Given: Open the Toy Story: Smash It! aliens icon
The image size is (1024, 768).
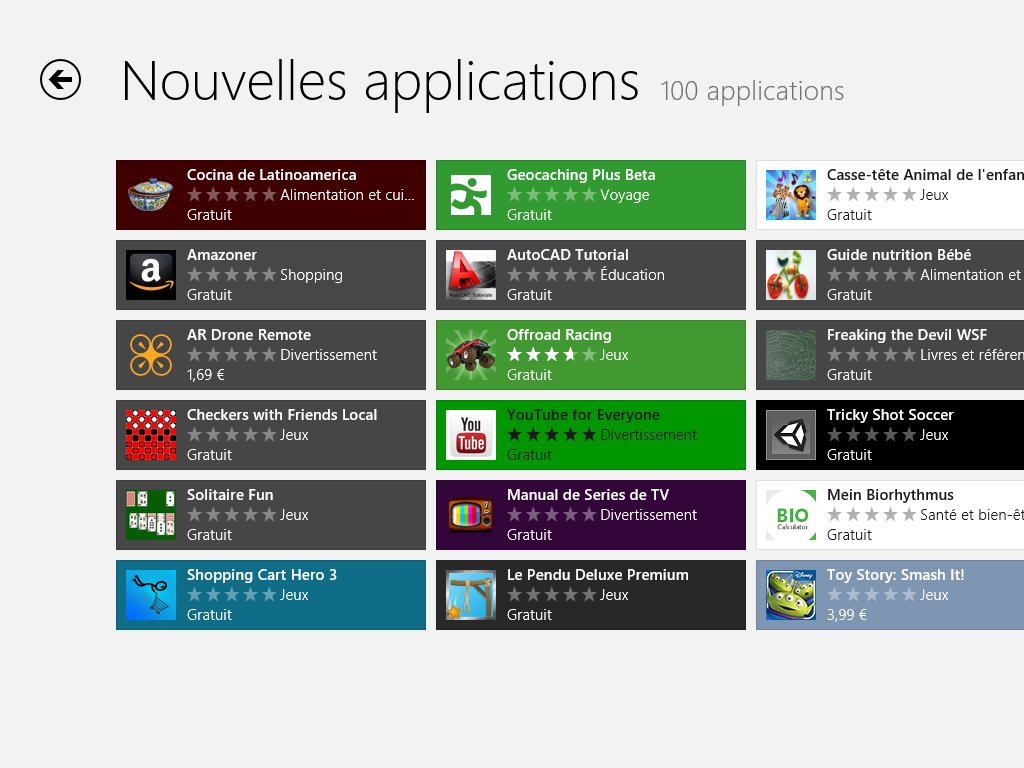Looking at the screenshot, I should [x=791, y=595].
